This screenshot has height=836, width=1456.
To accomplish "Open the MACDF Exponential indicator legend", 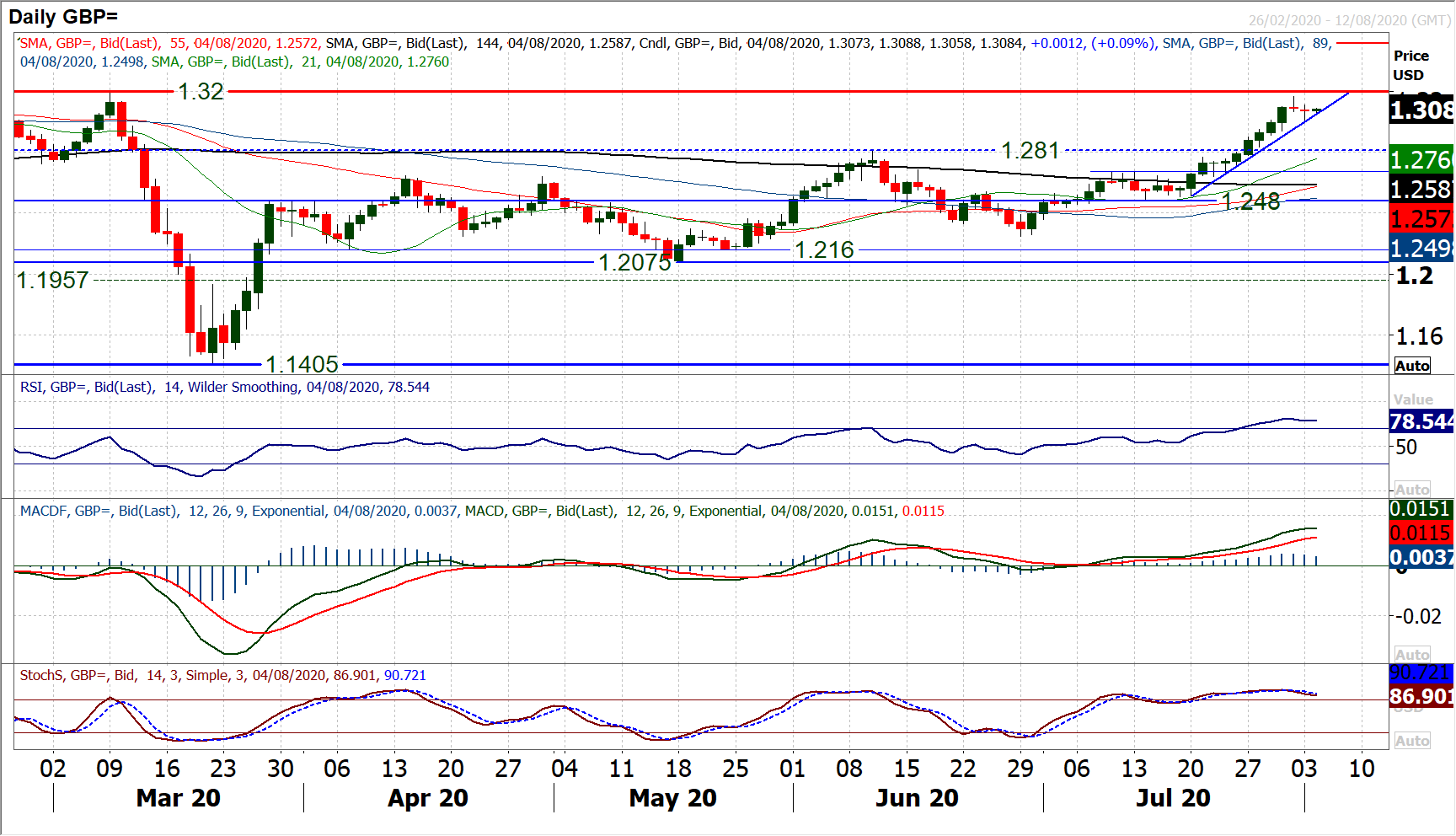I will pyautogui.click(x=482, y=511).
